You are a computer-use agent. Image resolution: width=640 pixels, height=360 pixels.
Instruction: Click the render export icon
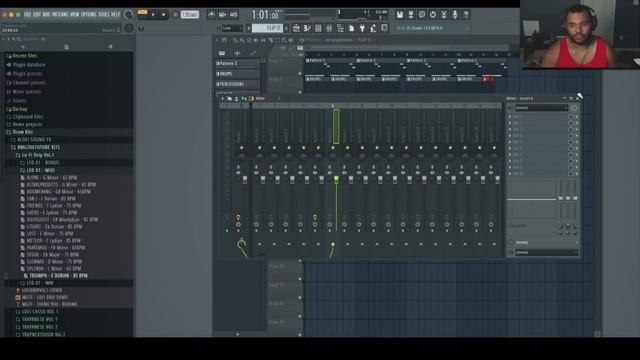(411, 15)
